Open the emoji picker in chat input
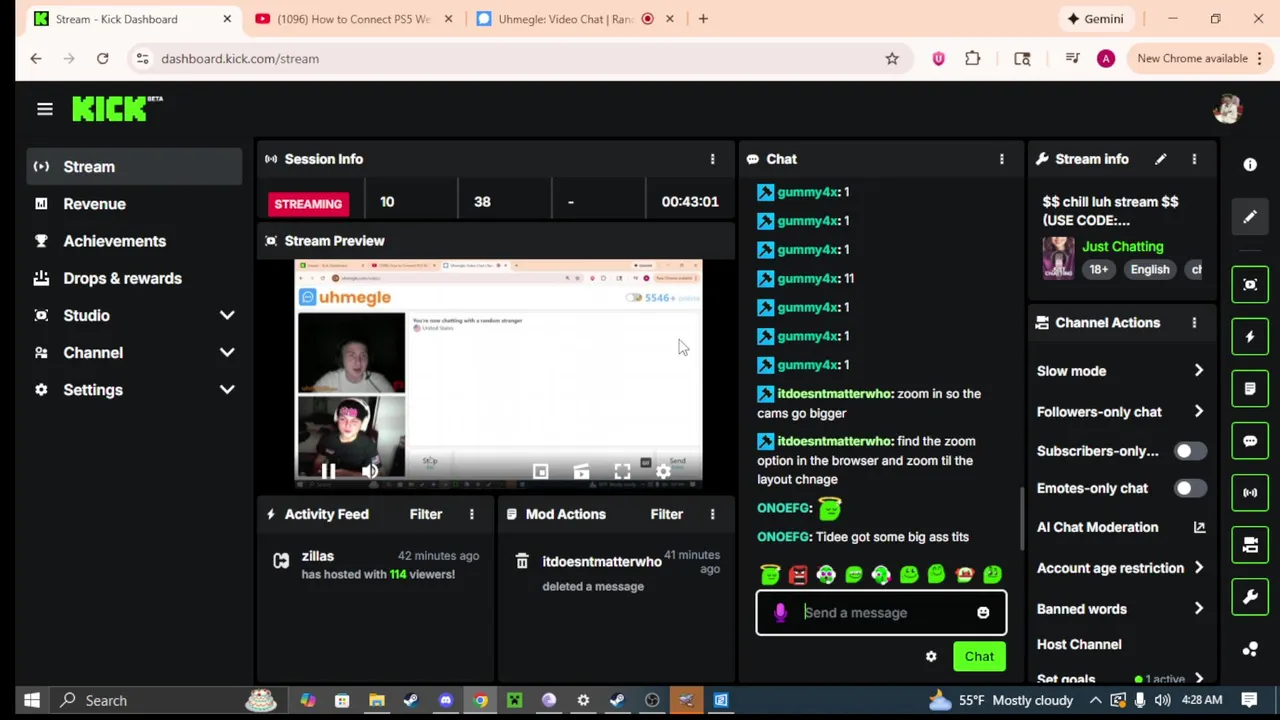 (x=983, y=613)
